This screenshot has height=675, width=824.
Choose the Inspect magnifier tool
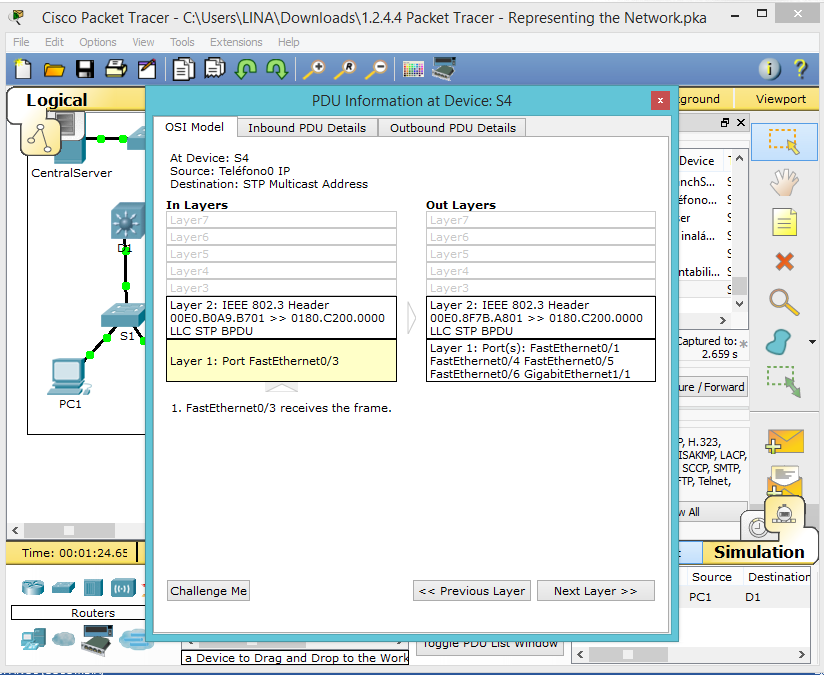784,302
